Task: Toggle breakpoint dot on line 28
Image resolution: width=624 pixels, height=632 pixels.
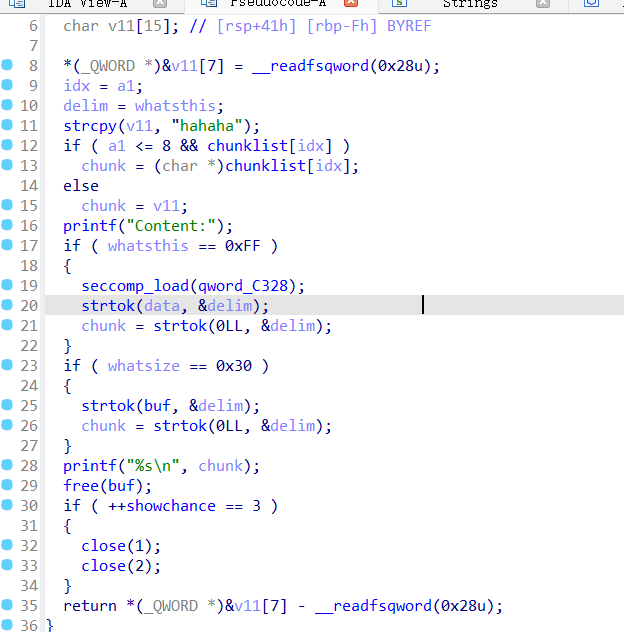Action: pyautogui.click(x=7, y=465)
